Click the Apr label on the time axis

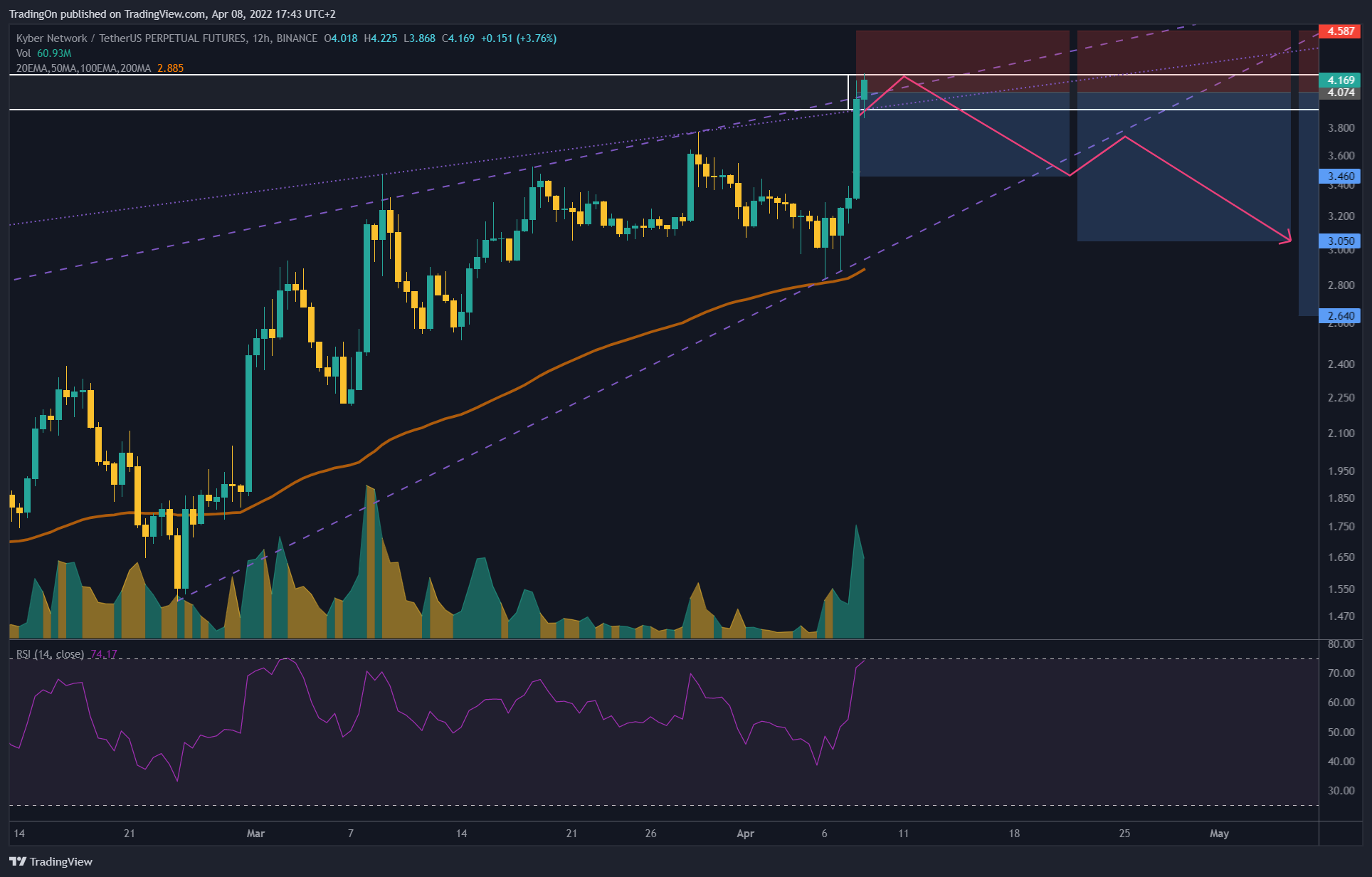745,834
